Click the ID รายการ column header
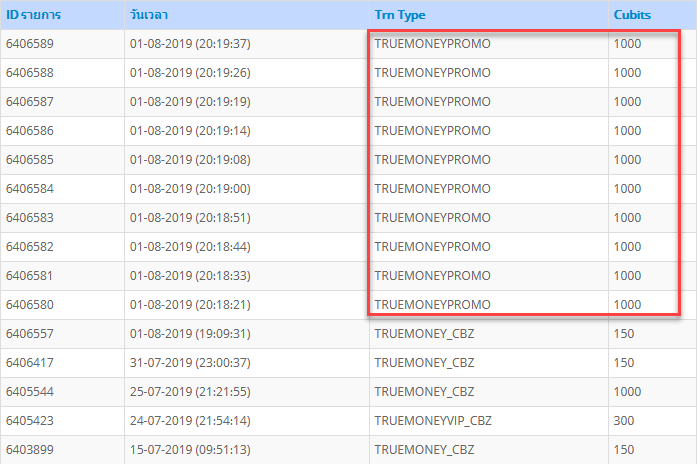 pos(33,15)
